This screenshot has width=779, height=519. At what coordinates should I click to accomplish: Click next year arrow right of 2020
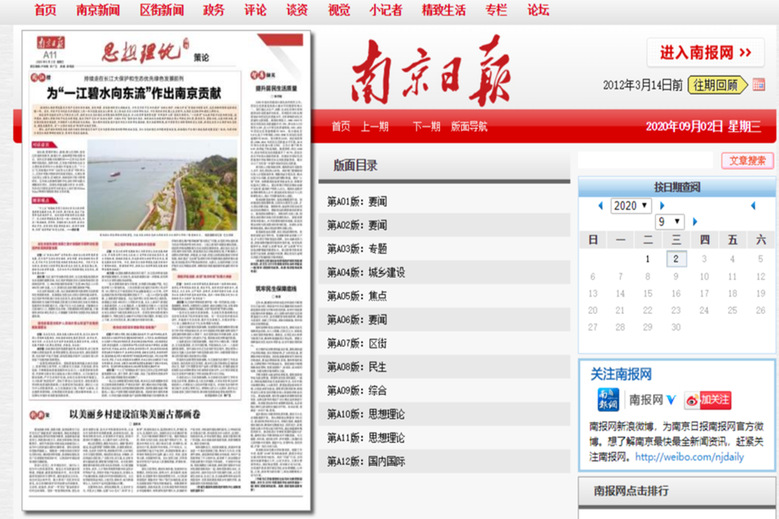coord(662,206)
